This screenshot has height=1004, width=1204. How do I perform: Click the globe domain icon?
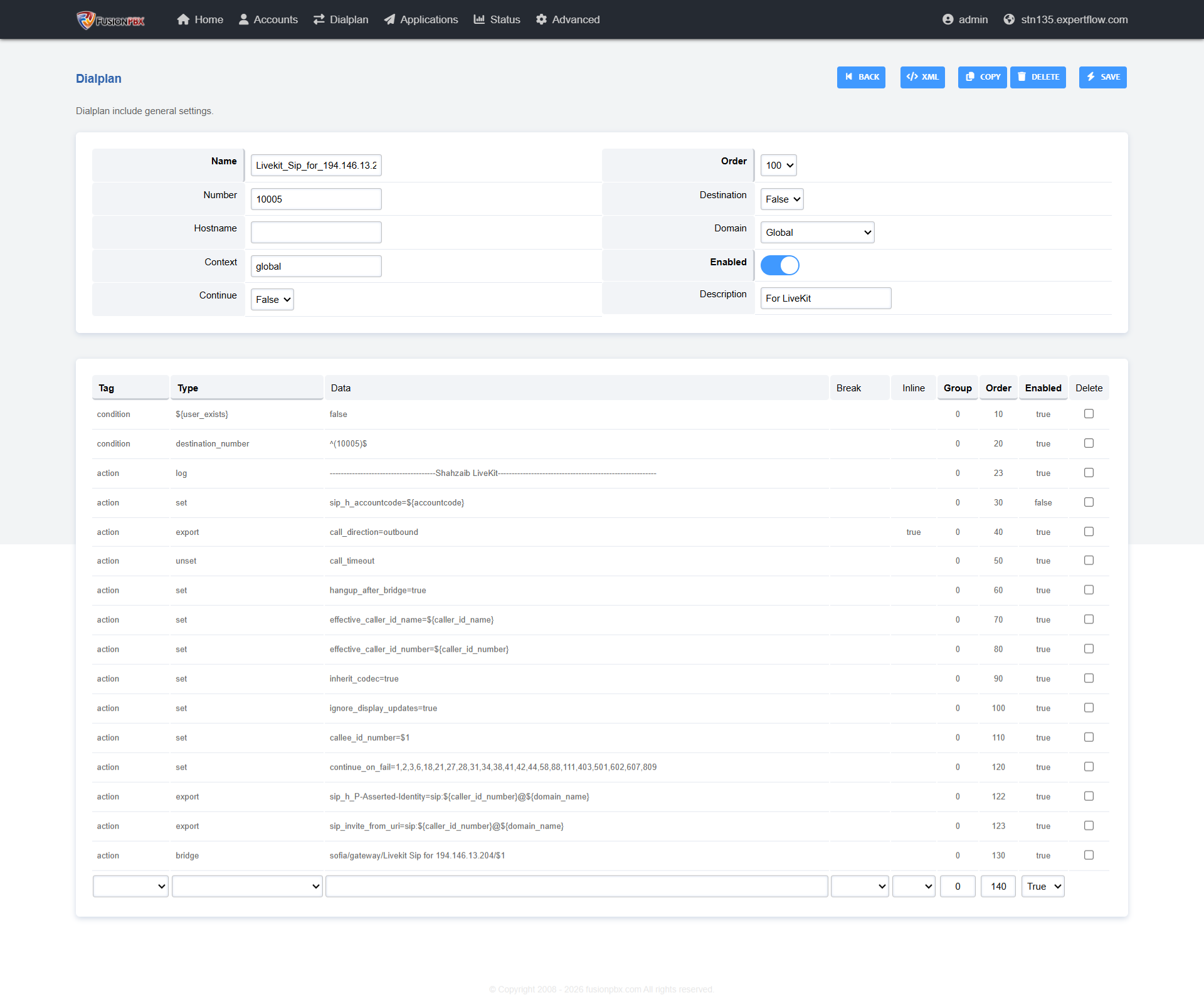point(1009,19)
